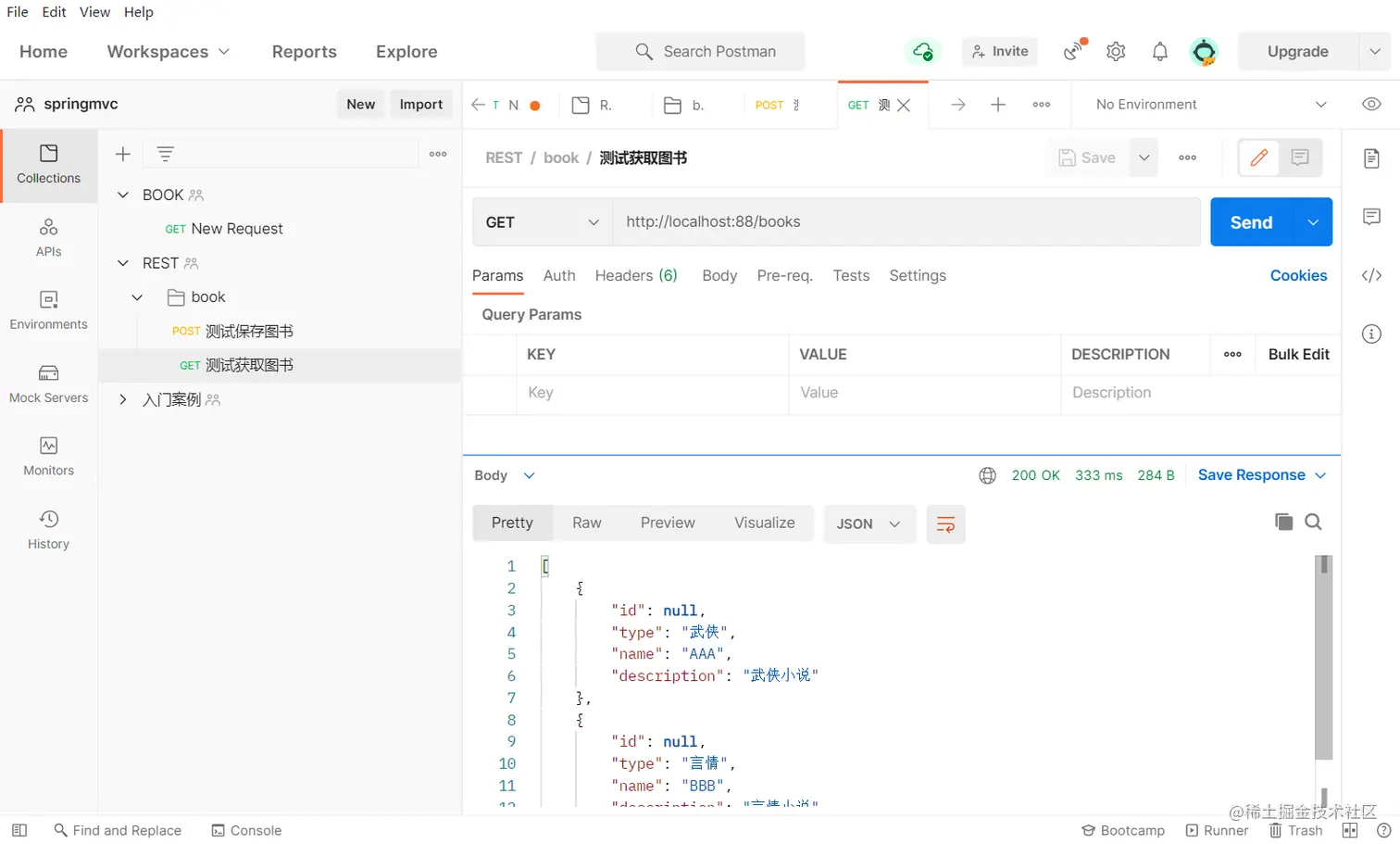This screenshot has height=844, width=1400.
Task: Click the New button
Action: tap(361, 105)
